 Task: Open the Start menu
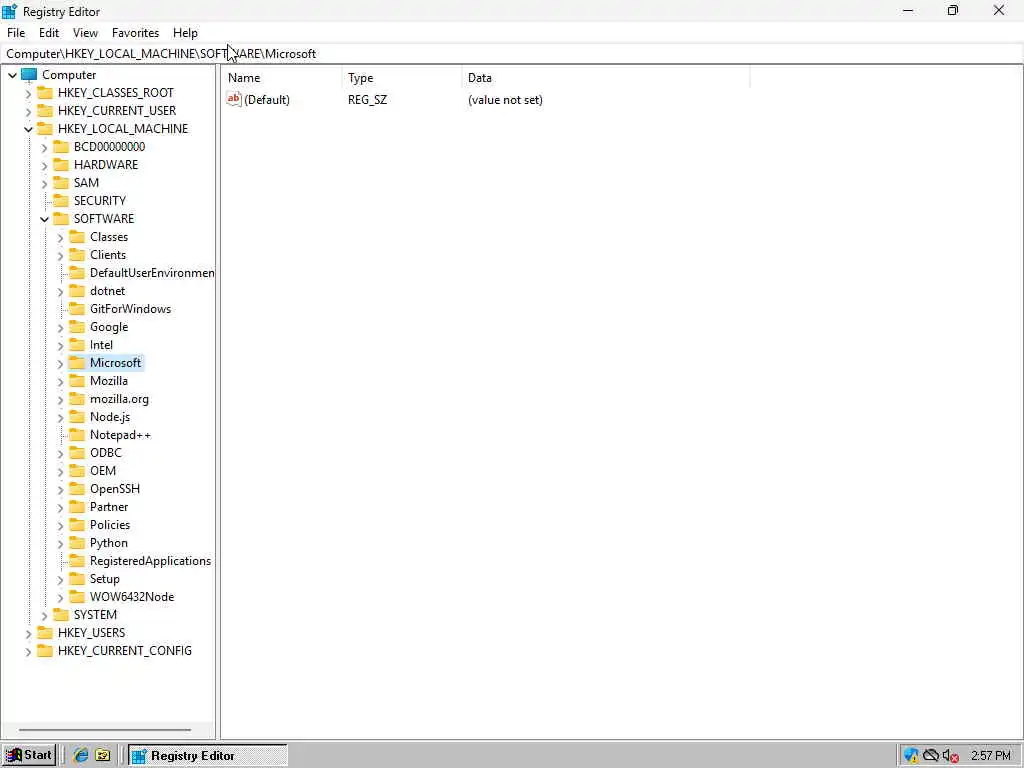click(29, 756)
